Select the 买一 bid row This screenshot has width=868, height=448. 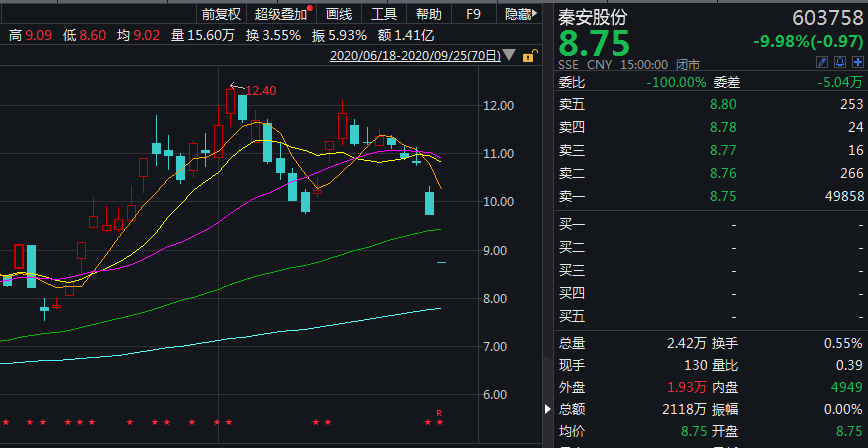click(711, 224)
